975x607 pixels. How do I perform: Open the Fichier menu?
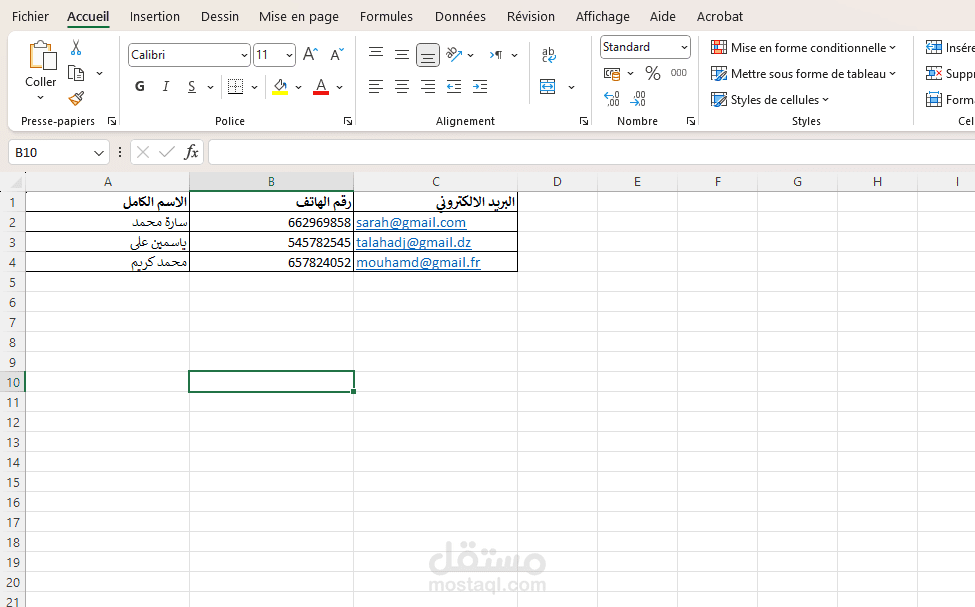(x=30, y=17)
